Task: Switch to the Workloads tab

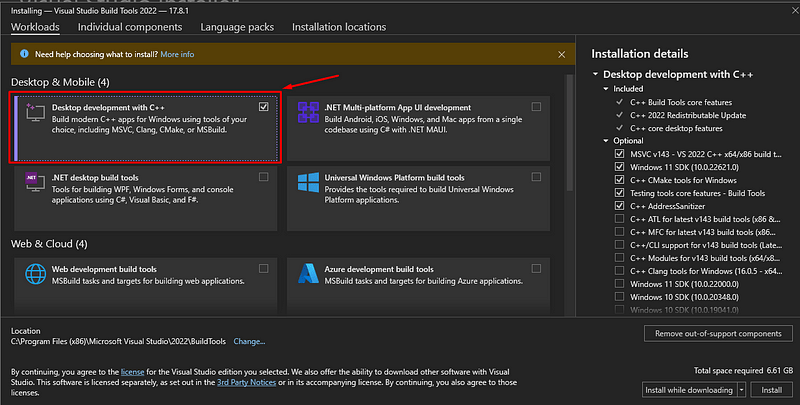Action: [35, 27]
